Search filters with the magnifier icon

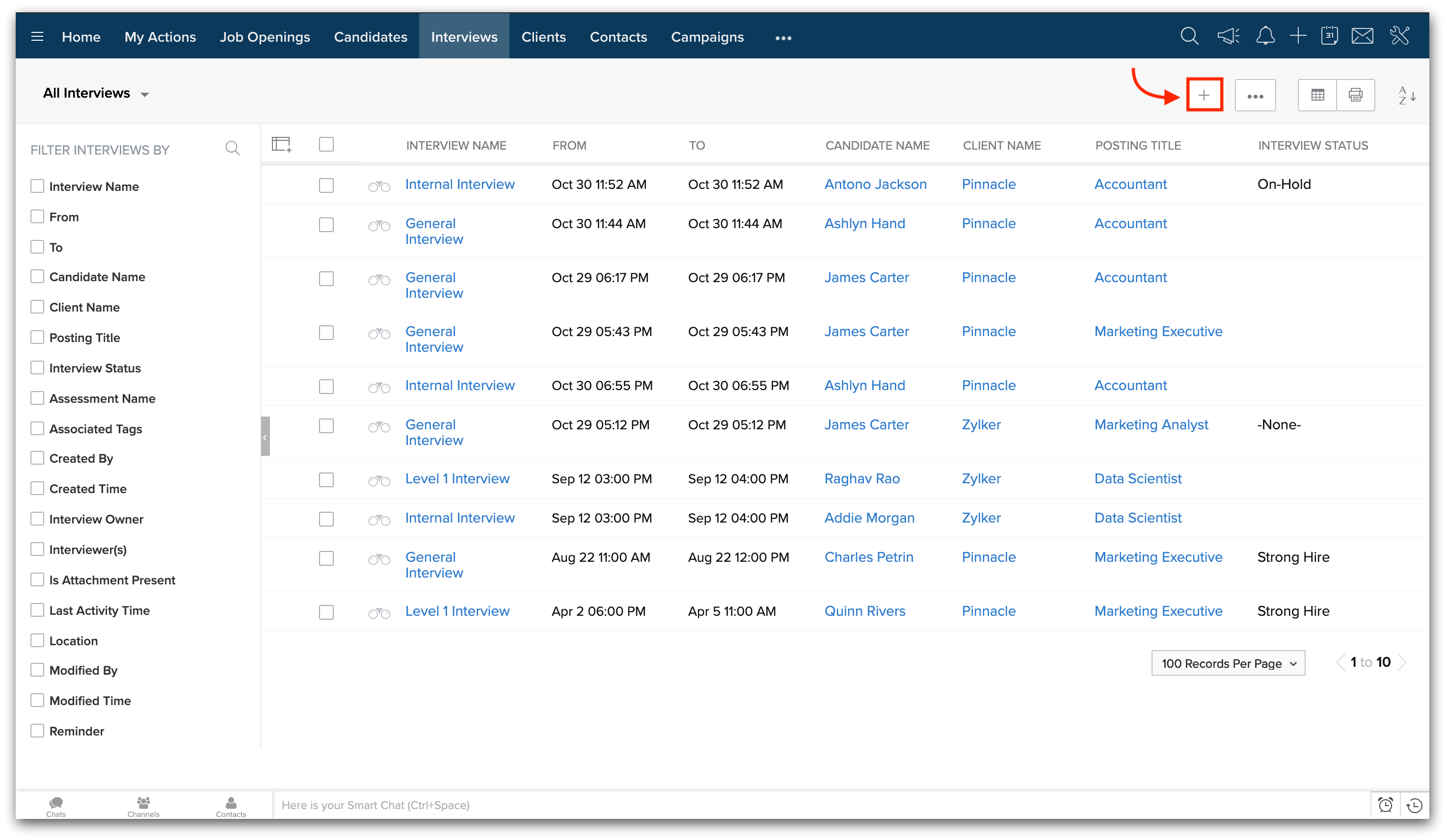coord(232,149)
